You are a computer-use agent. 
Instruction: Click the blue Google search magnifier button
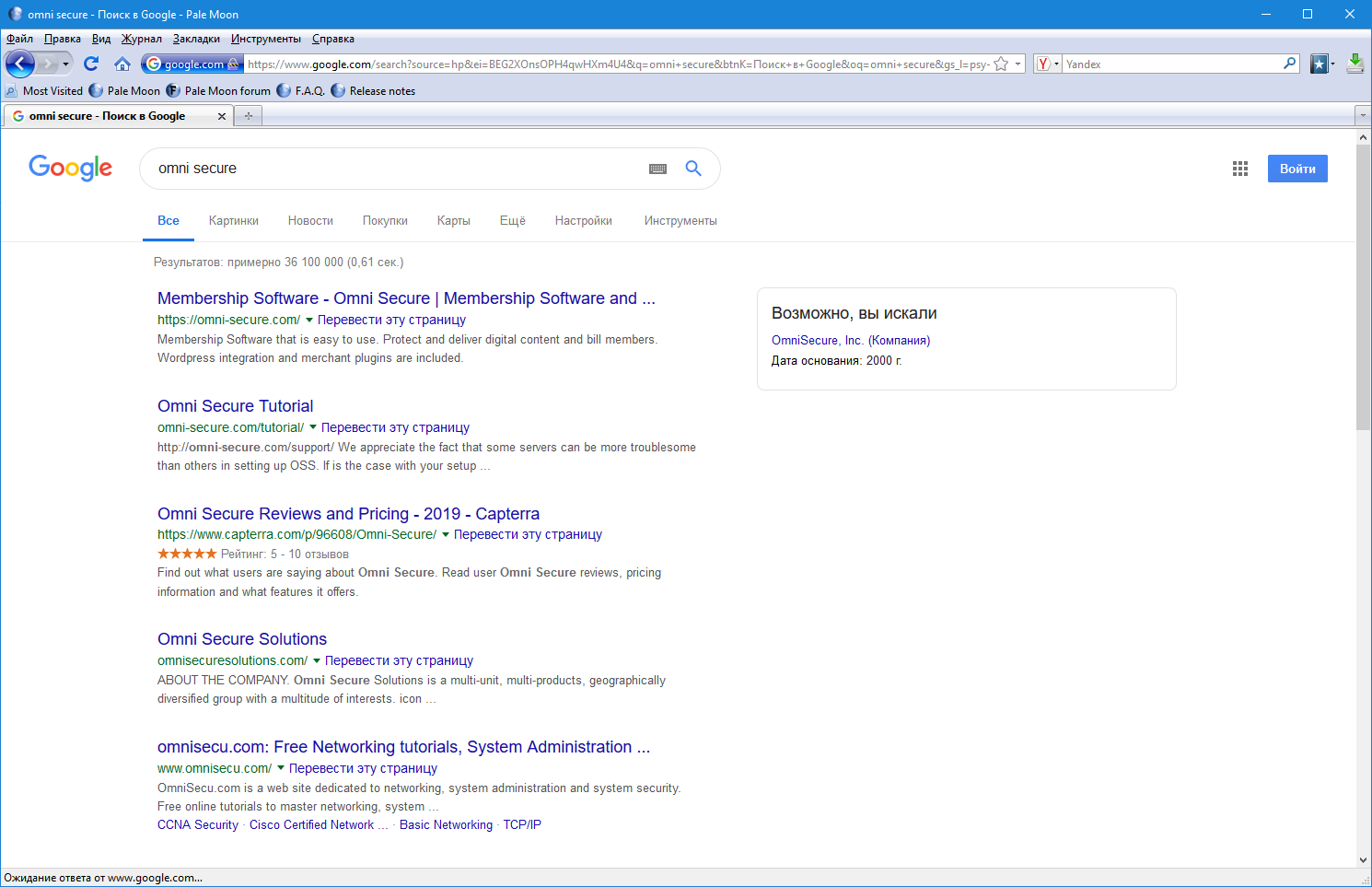693,169
